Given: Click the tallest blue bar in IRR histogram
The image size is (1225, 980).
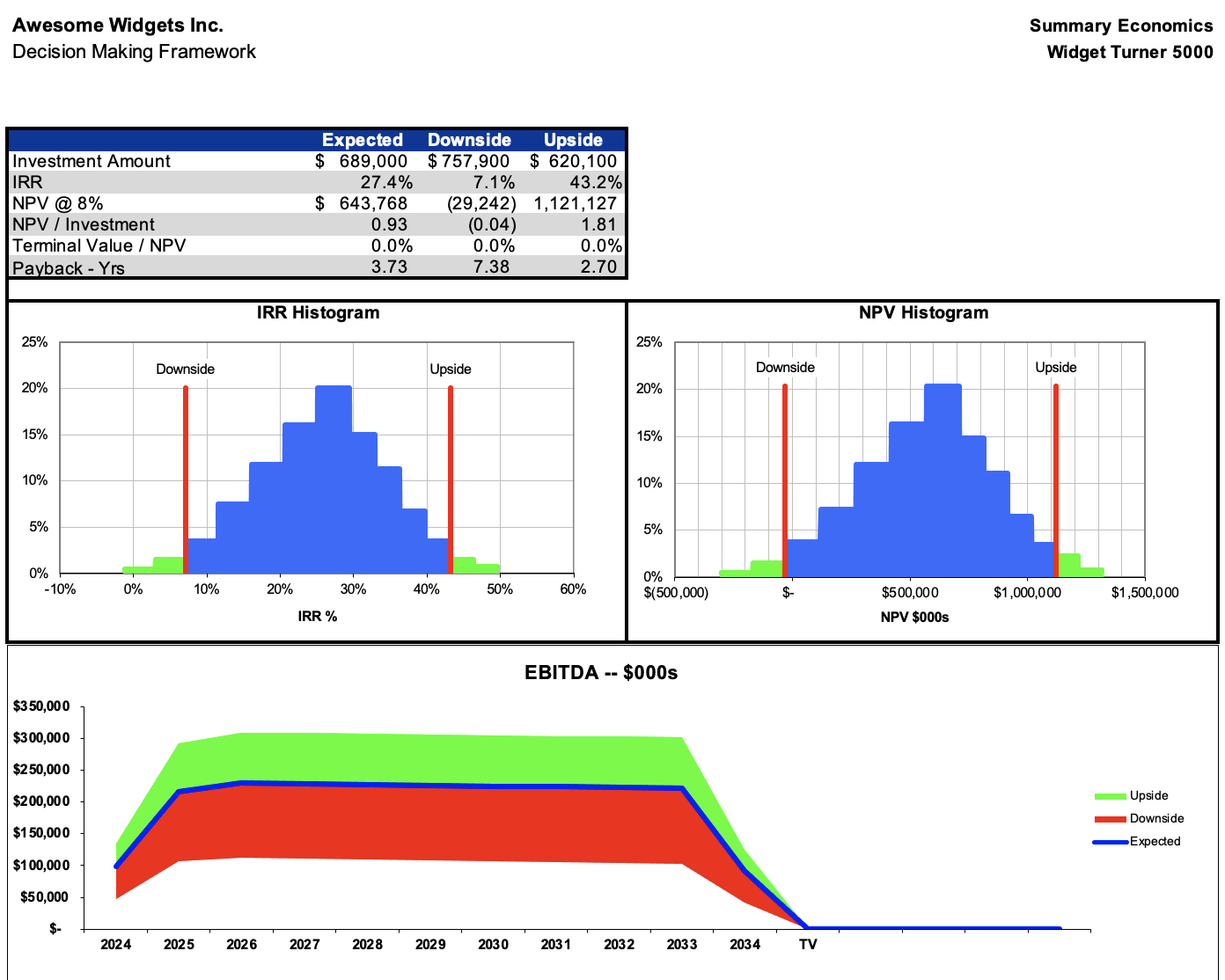Looking at the screenshot, I should (x=334, y=479).
